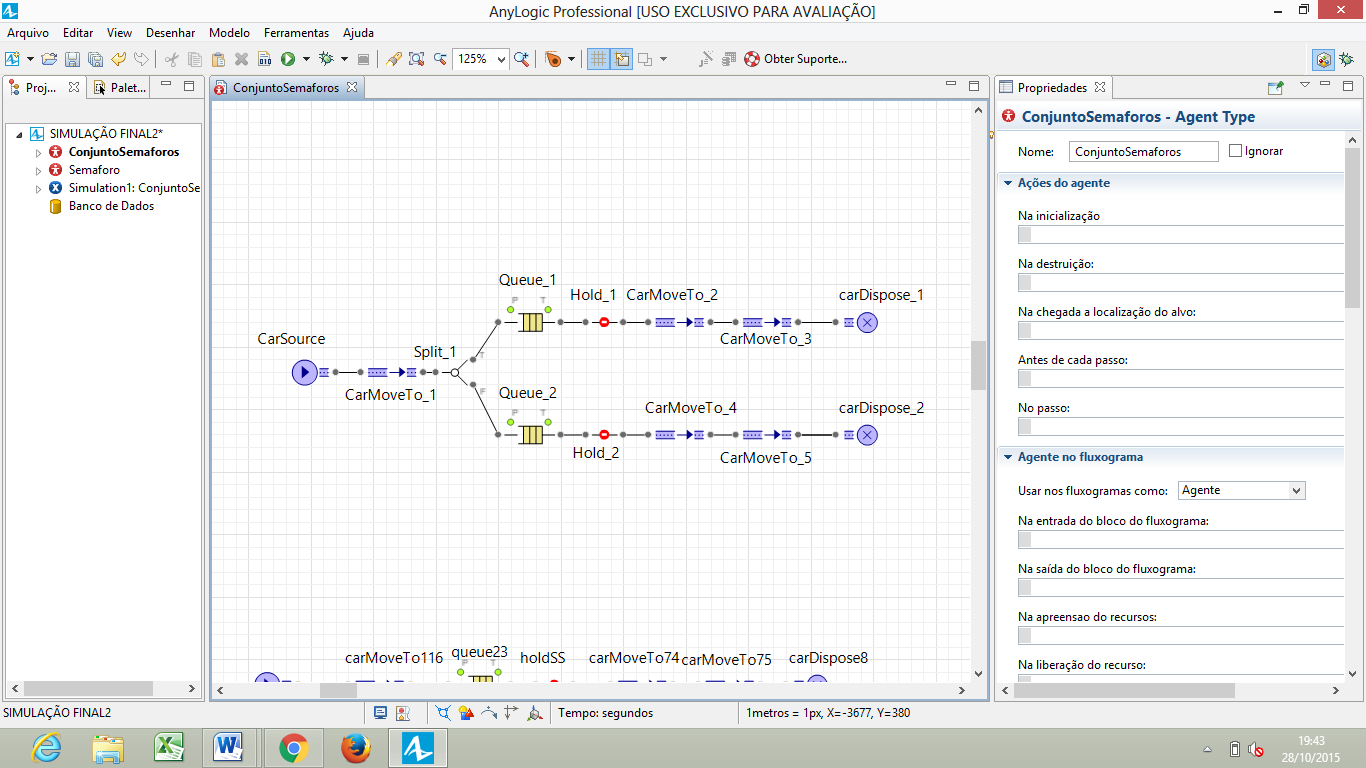Image resolution: width=1366 pixels, height=768 pixels.
Task: Save the current model
Action: click(75, 59)
